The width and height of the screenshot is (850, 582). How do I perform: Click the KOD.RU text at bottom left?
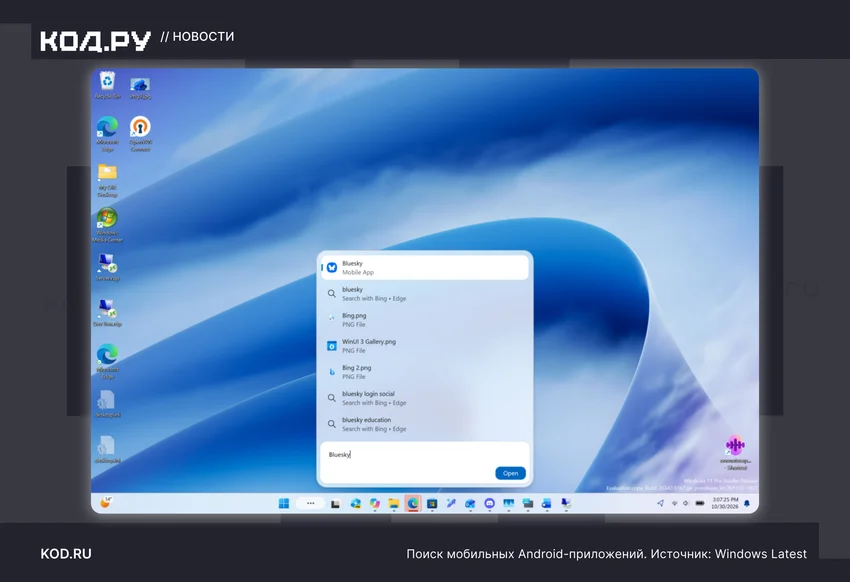[x=66, y=554]
